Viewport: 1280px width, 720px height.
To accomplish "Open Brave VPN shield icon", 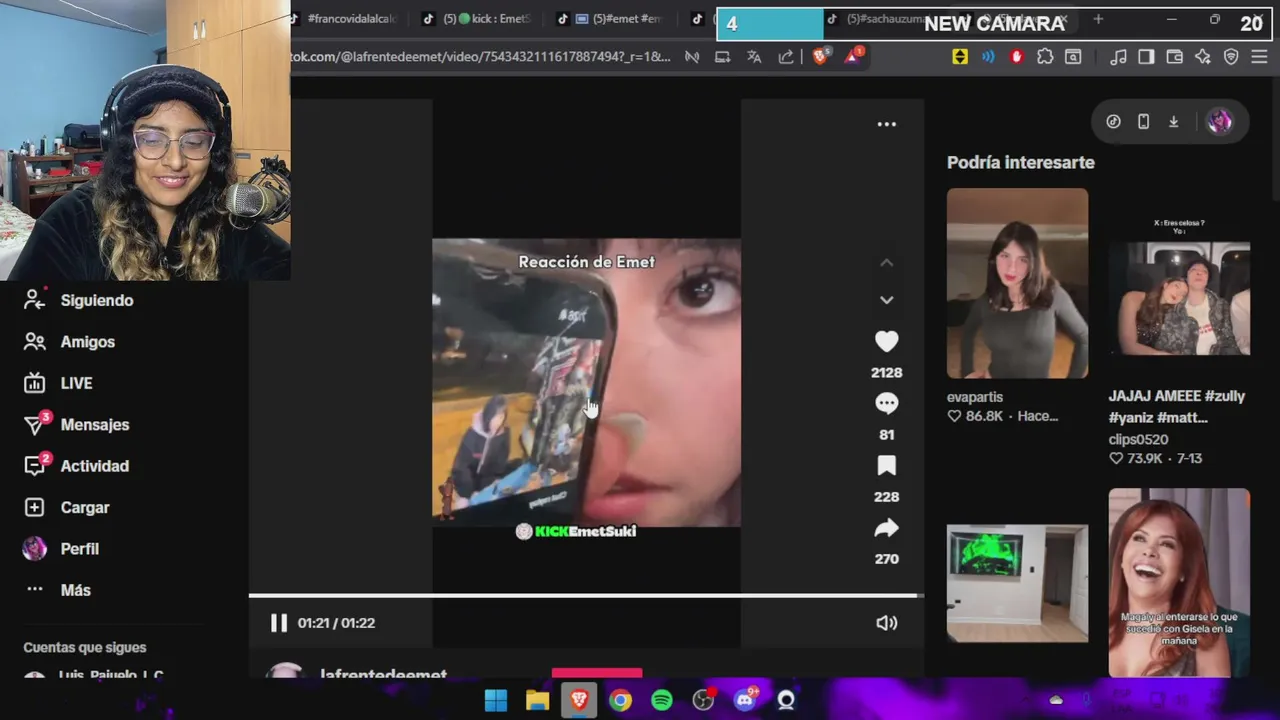I will point(1231,57).
